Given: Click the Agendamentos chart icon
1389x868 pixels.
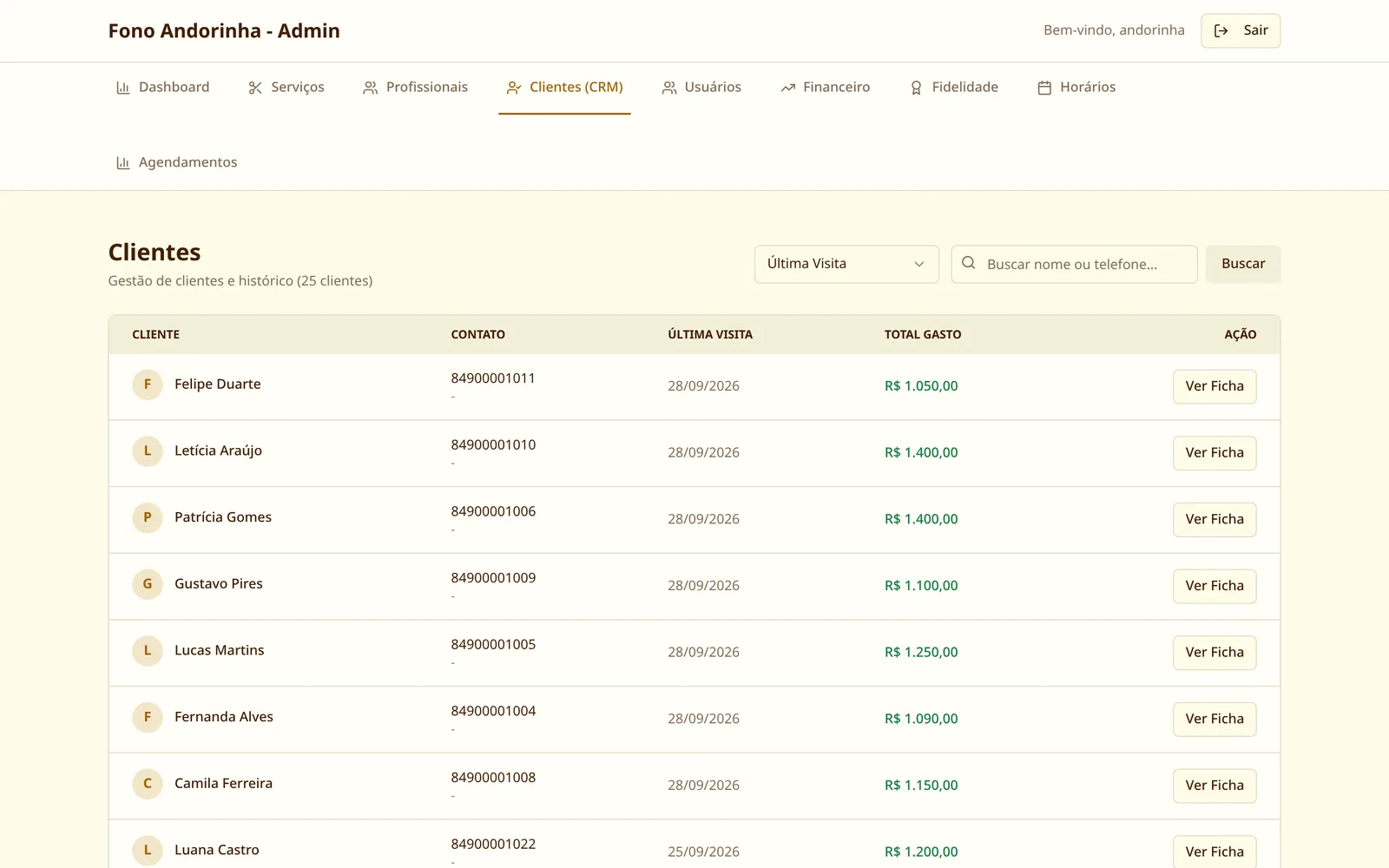Looking at the screenshot, I should click(x=122, y=162).
